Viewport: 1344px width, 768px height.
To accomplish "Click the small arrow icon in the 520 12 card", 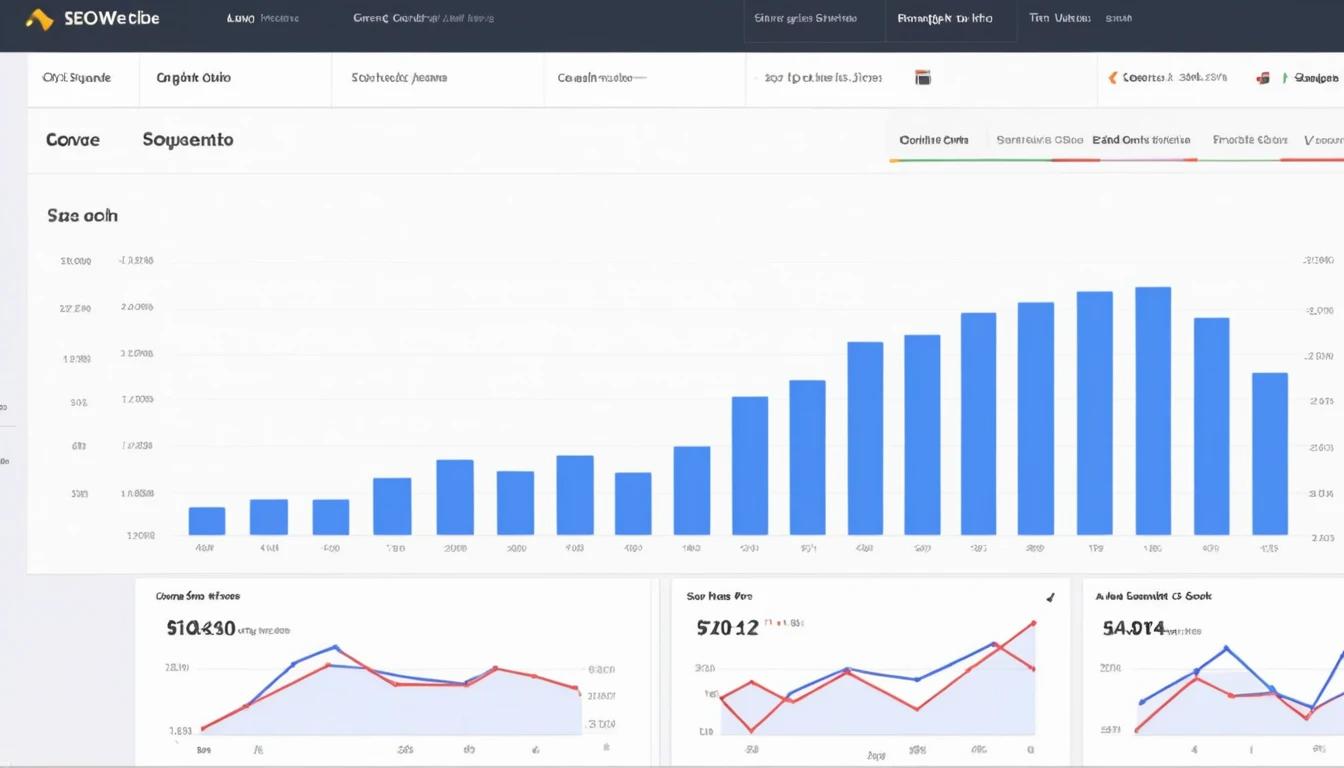I will tap(1050, 598).
